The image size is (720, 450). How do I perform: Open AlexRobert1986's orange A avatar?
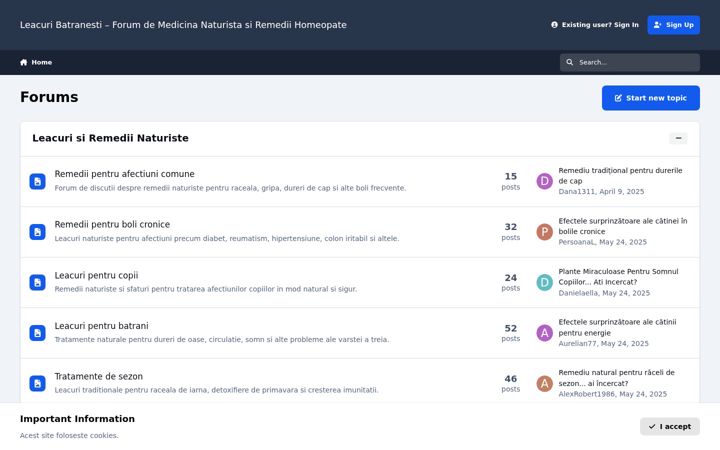pyautogui.click(x=545, y=383)
